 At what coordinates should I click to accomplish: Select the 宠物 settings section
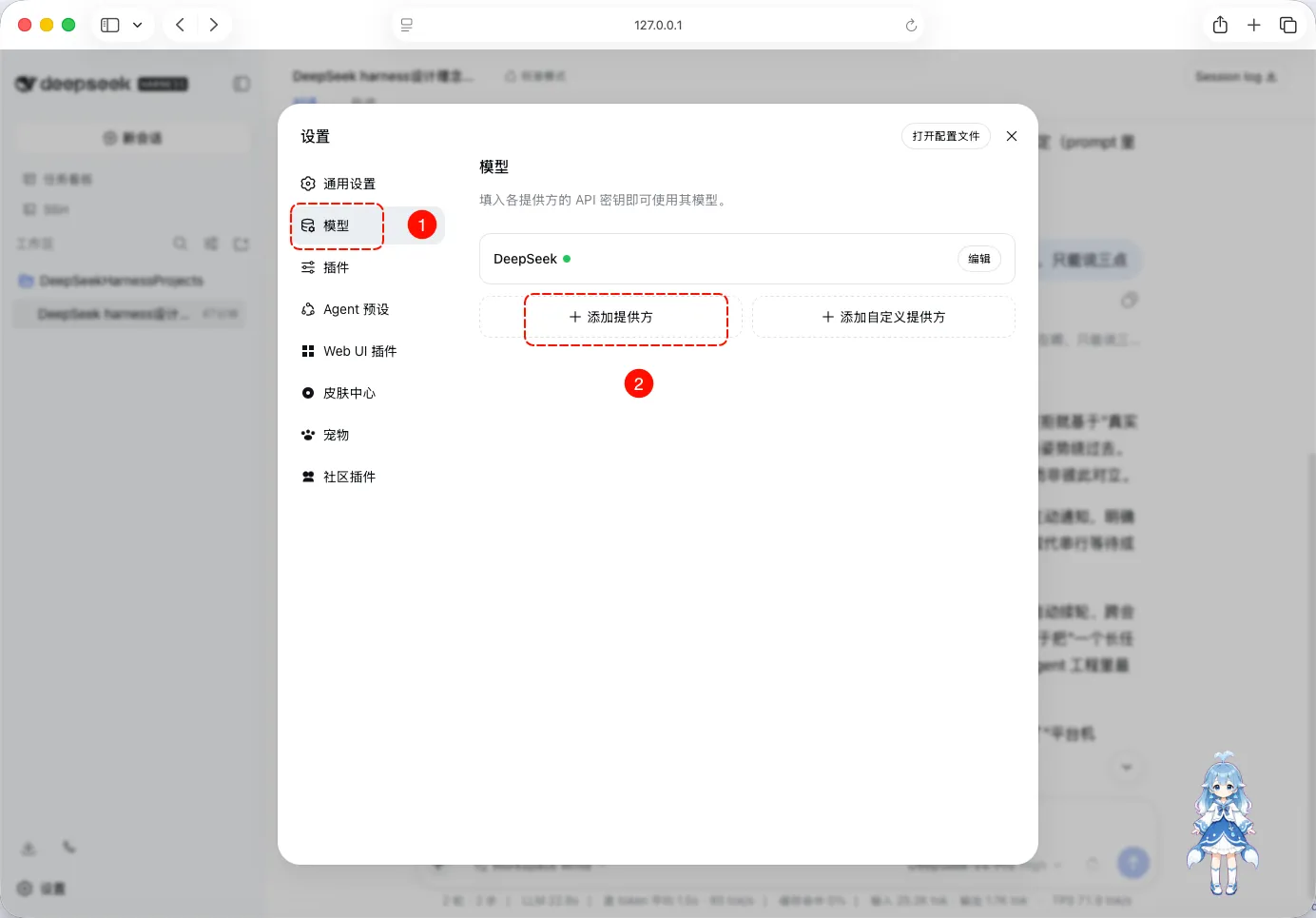367,435
